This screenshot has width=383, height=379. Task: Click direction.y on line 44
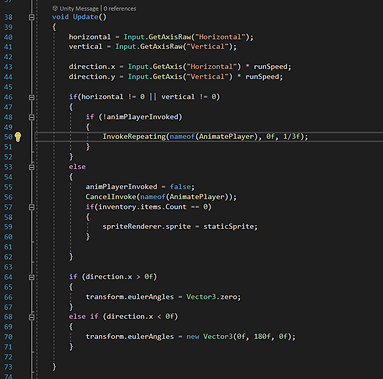pos(92,77)
